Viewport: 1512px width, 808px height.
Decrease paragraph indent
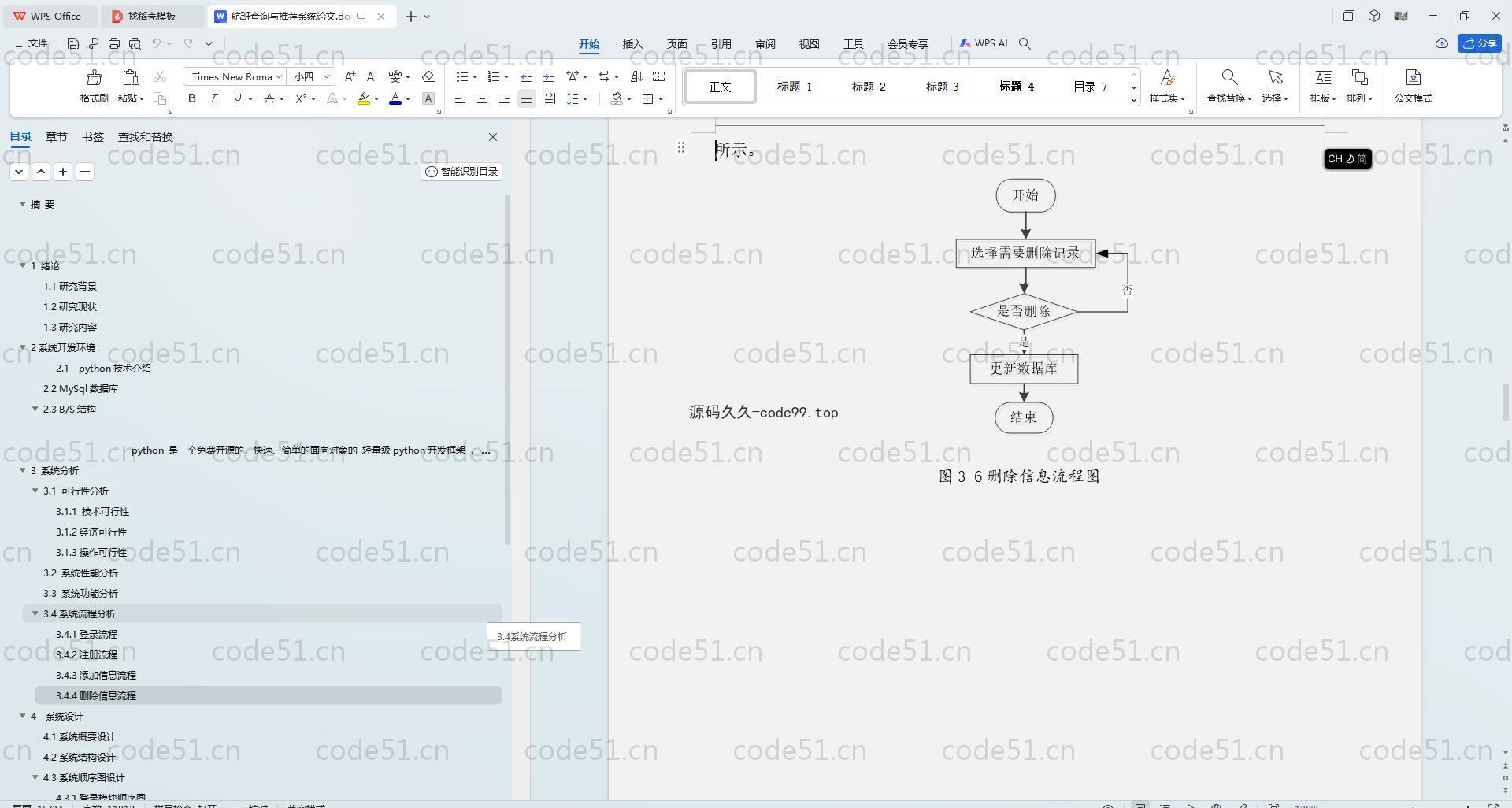pyautogui.click(x=527, y=76)
